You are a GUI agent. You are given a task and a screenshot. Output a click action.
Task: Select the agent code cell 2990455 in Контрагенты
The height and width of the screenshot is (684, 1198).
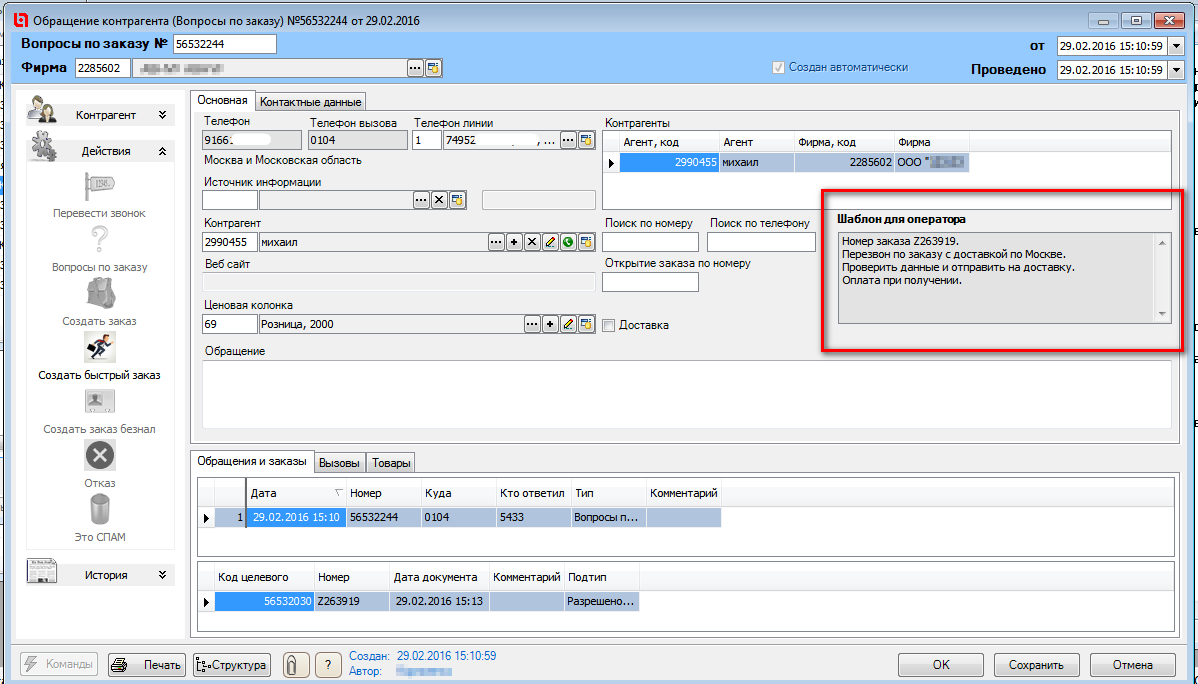669,163
